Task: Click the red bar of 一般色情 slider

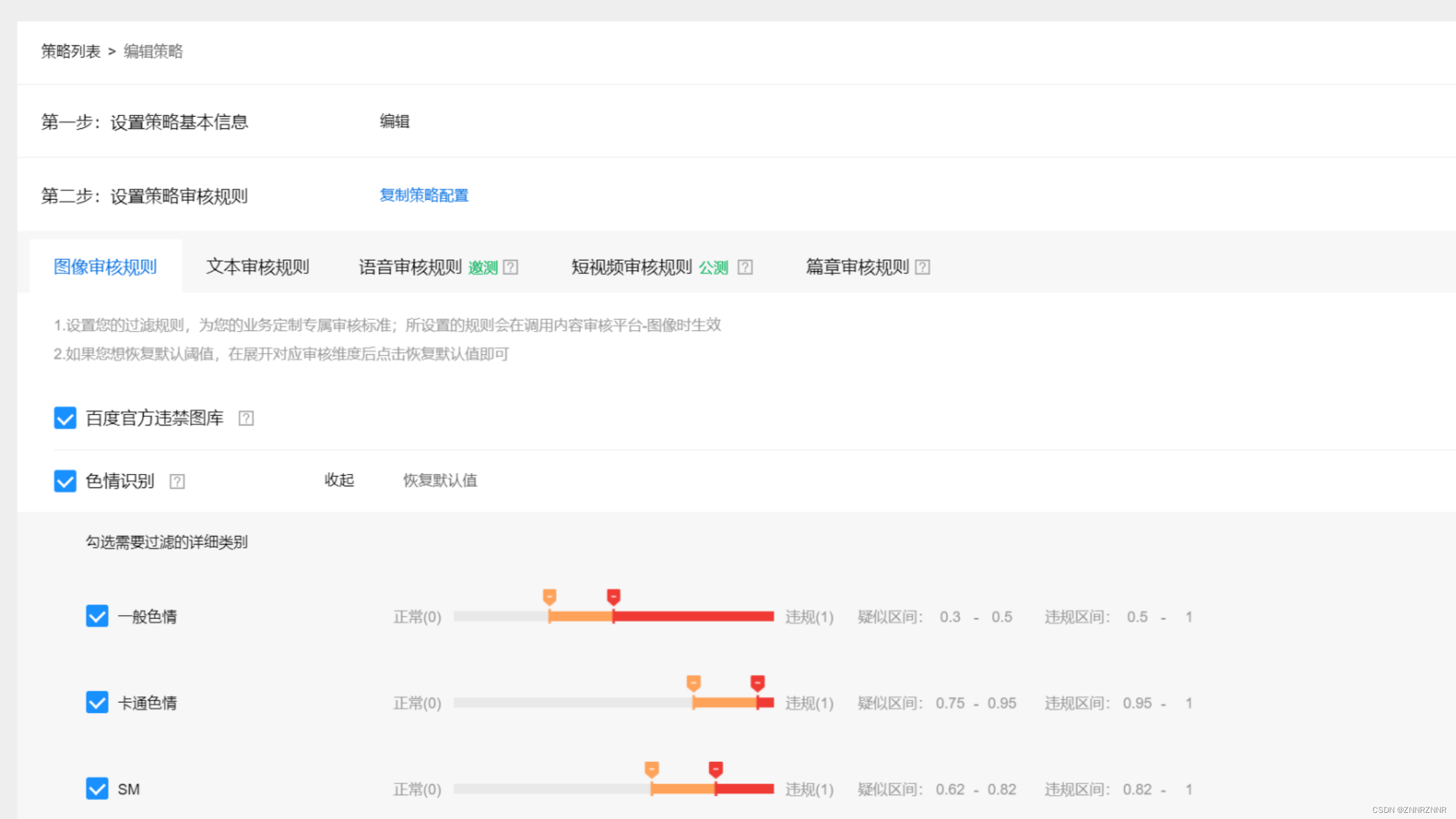Action: pyautogui.click(x=694, y=616)
